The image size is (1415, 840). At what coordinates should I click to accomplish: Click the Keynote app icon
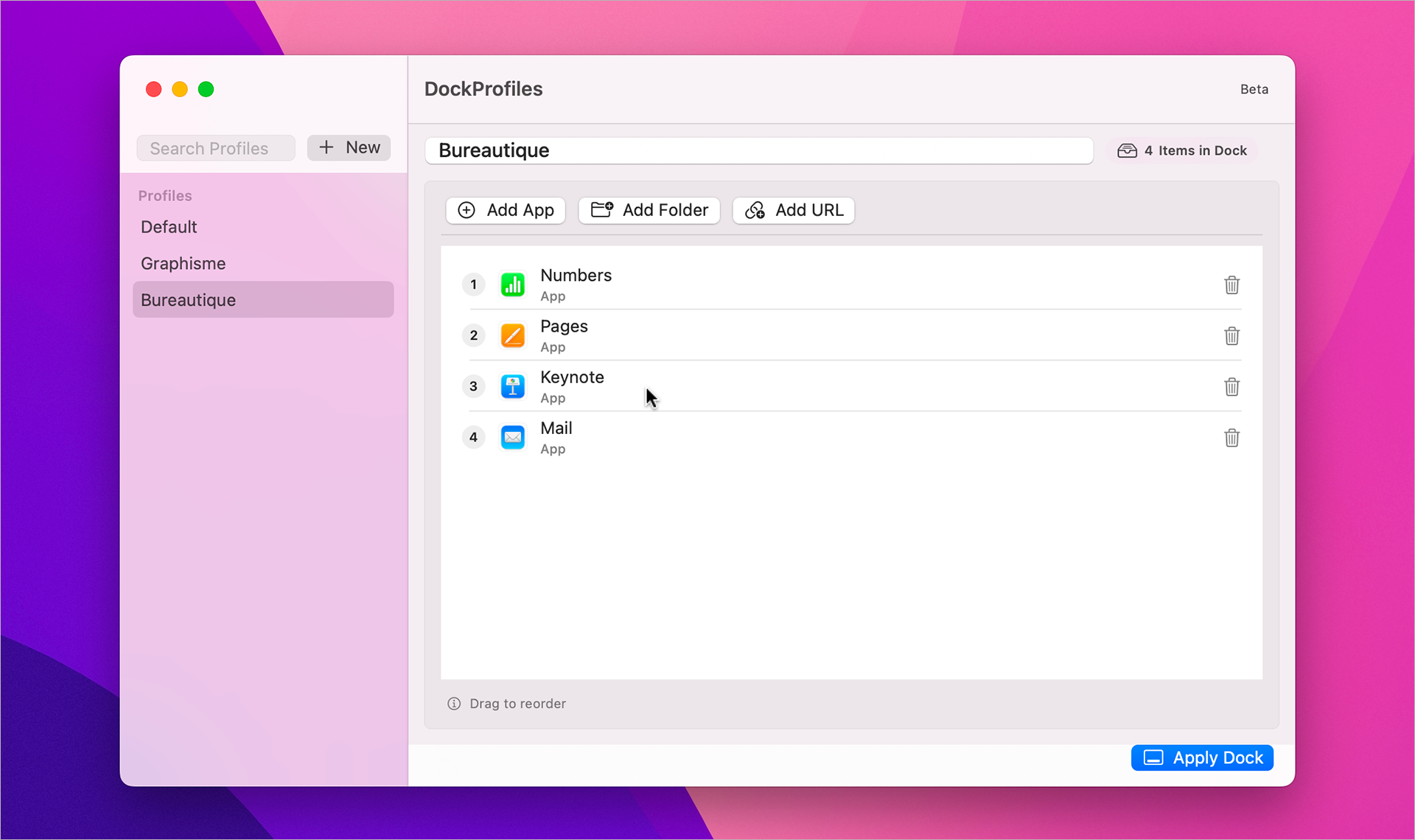tap(512, 386)
